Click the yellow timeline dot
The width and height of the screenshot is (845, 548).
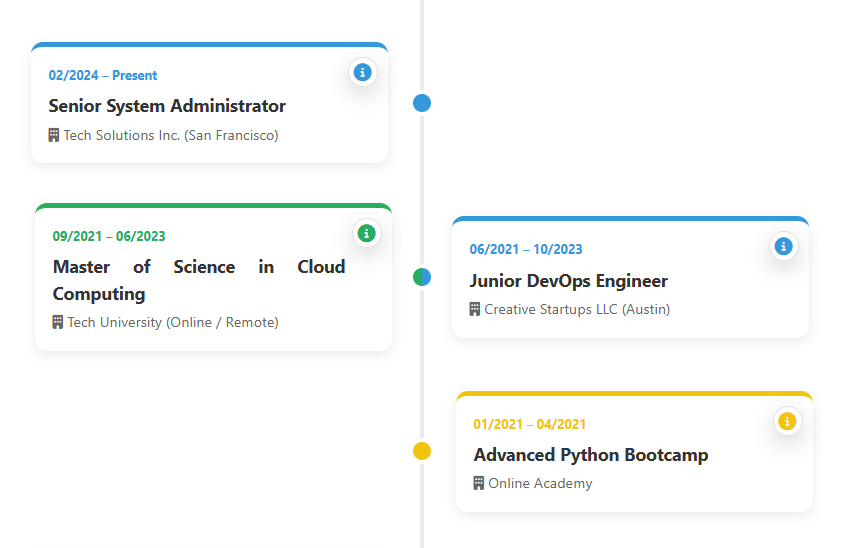422,451
